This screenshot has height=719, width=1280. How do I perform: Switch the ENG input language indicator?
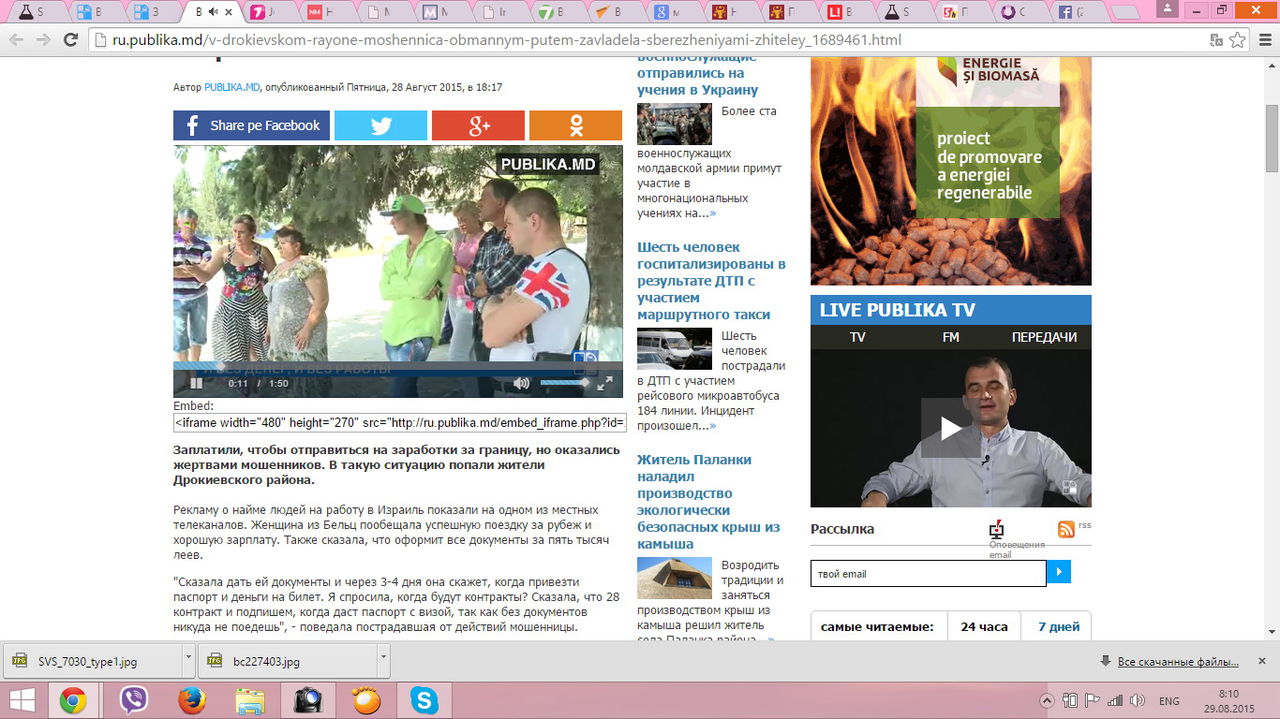1169,701
